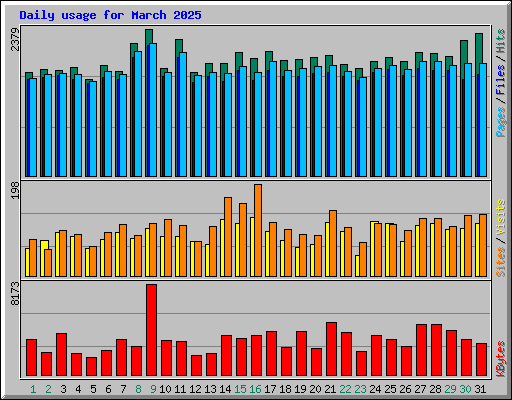Viewport: 512px width, 400px height.
Task: Click the Pages legend label
Action: [x=501, y=122]
